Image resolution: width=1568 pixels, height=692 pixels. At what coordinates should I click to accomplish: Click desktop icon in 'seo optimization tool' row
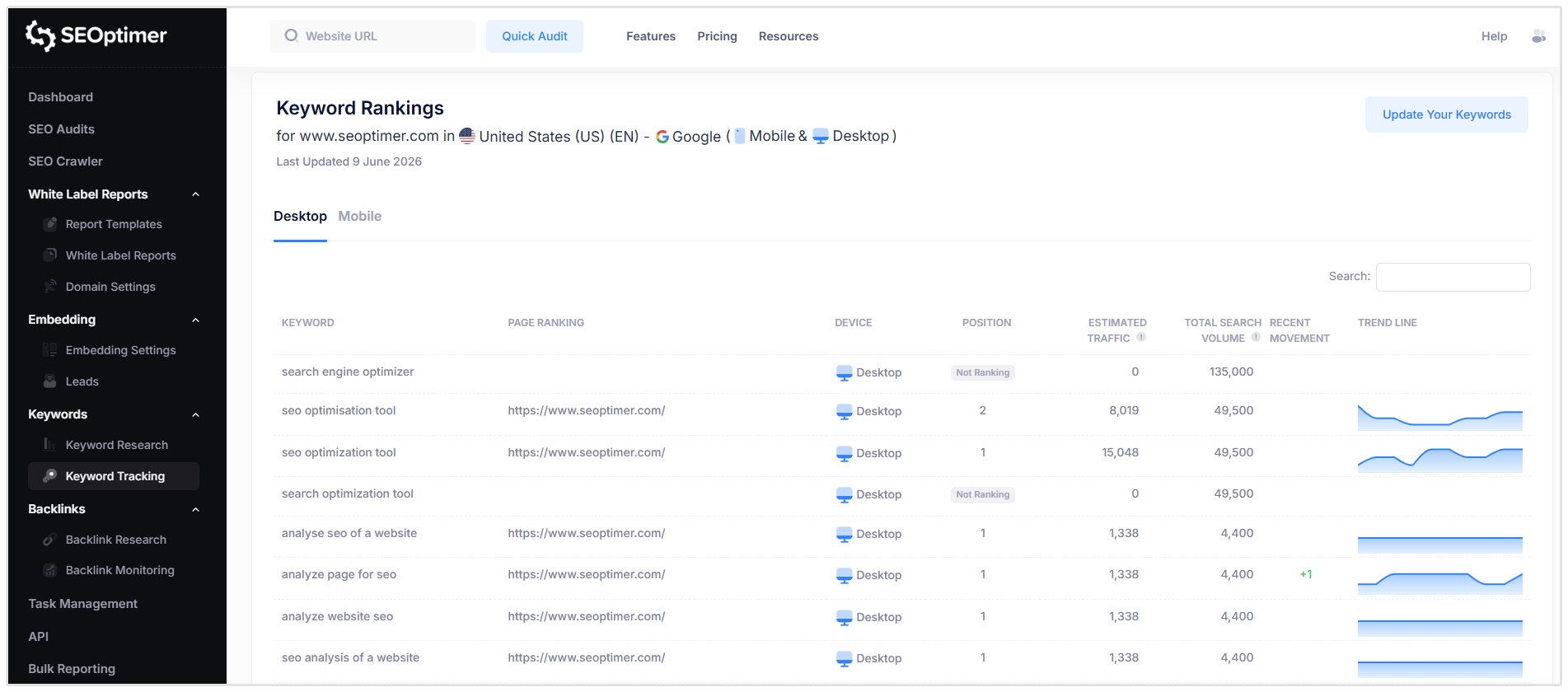[844, 454]
